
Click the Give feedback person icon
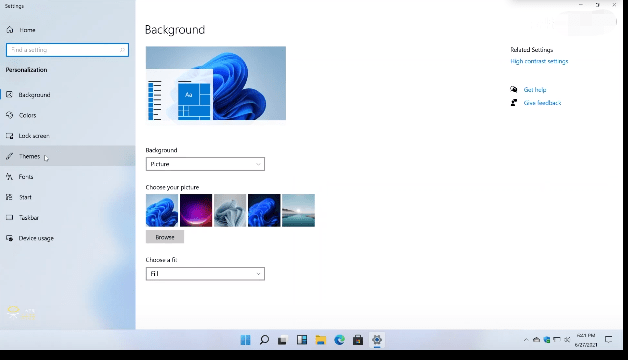(514, 103)
